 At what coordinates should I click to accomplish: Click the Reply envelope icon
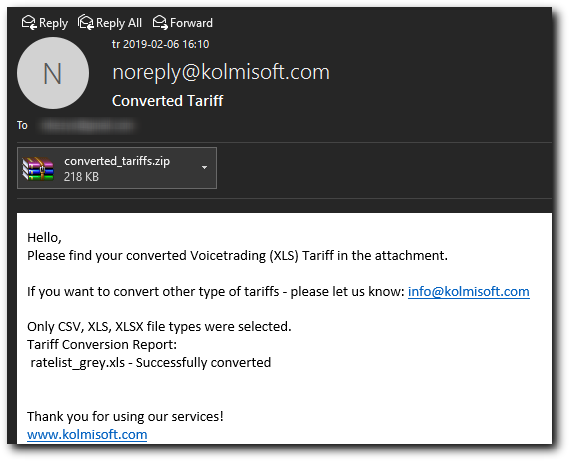click(29, 23)
